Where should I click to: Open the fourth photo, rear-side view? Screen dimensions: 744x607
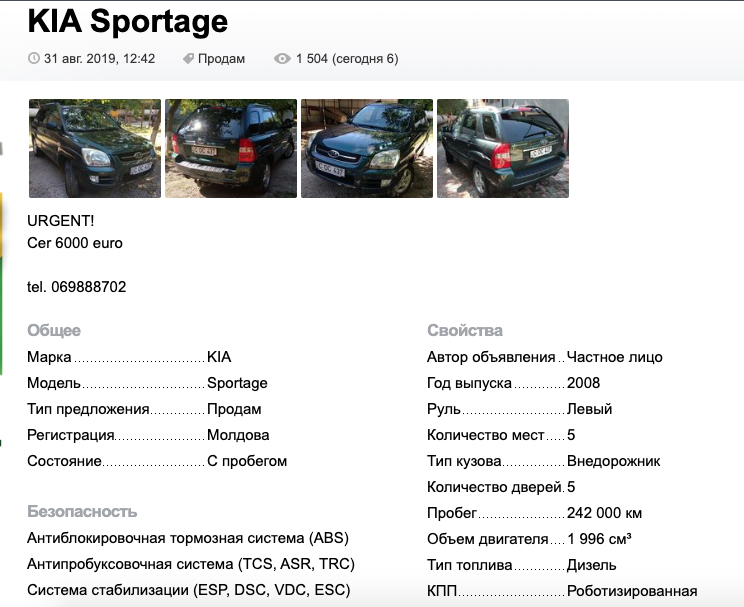click(x=503, y=148)
